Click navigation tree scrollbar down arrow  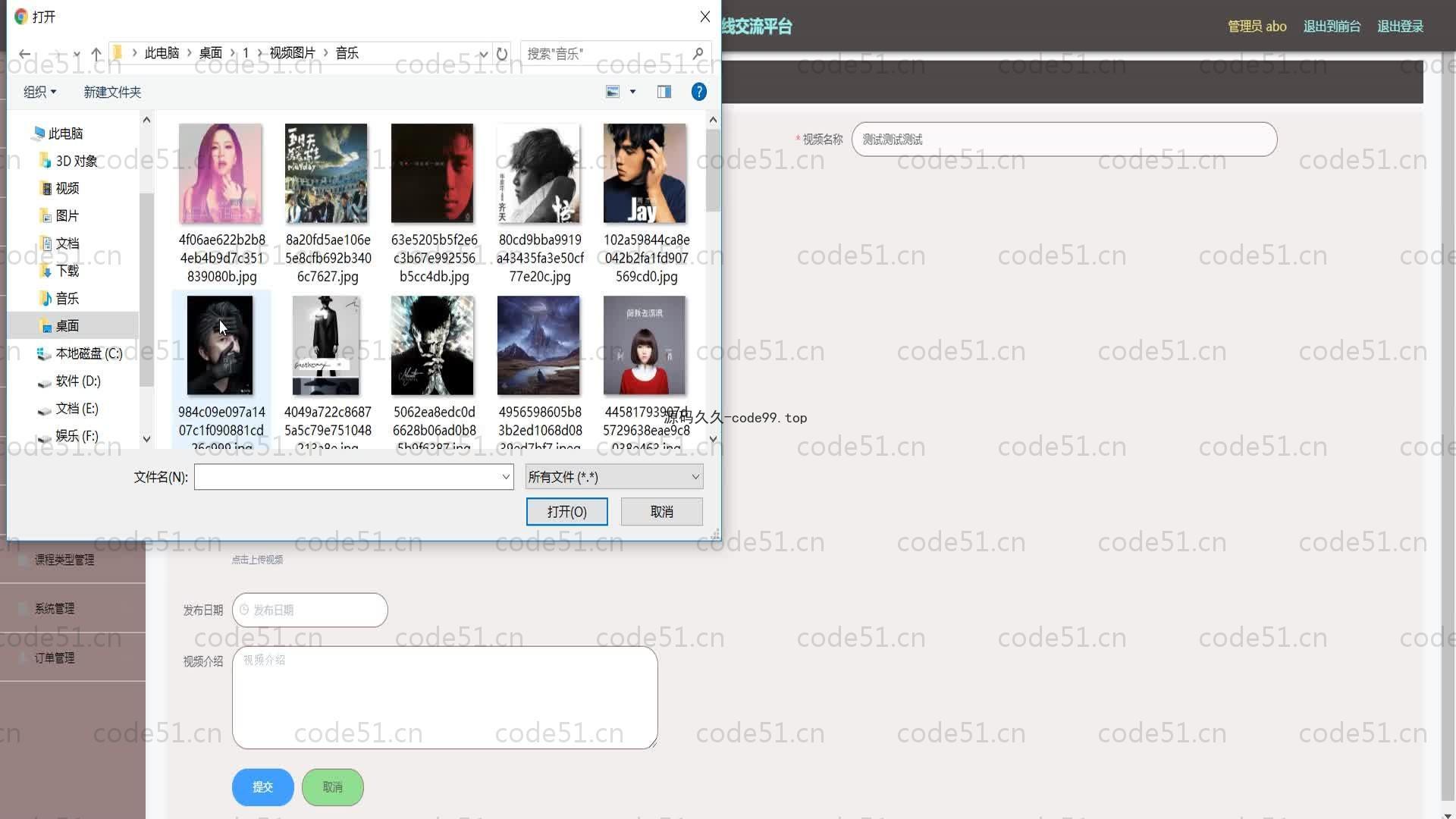[146, 438]
